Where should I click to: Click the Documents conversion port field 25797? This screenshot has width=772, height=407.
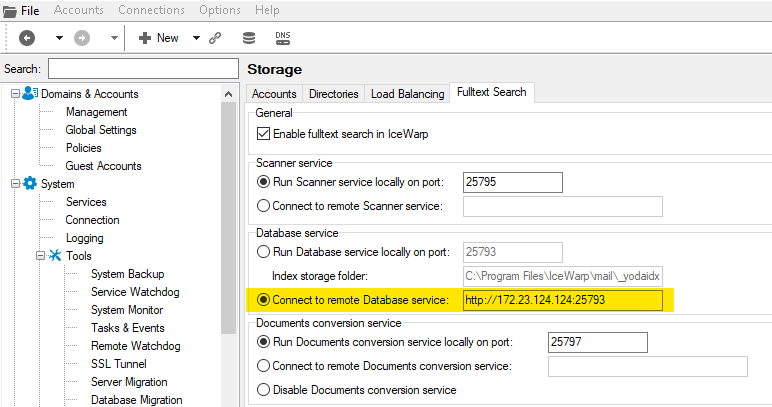point(598,342)
